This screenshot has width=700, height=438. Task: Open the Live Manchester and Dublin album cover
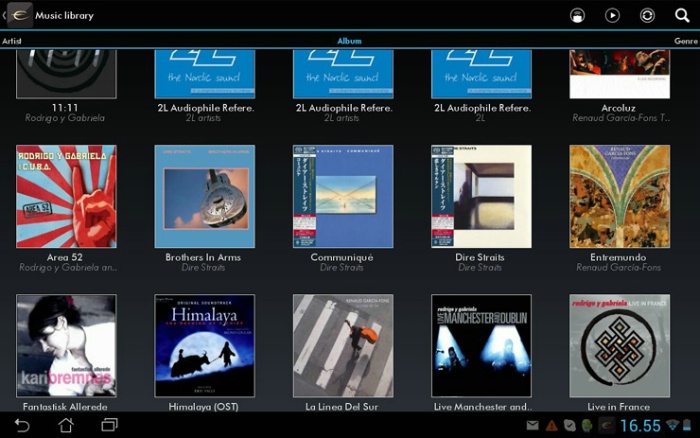click(x=481, y=346)
